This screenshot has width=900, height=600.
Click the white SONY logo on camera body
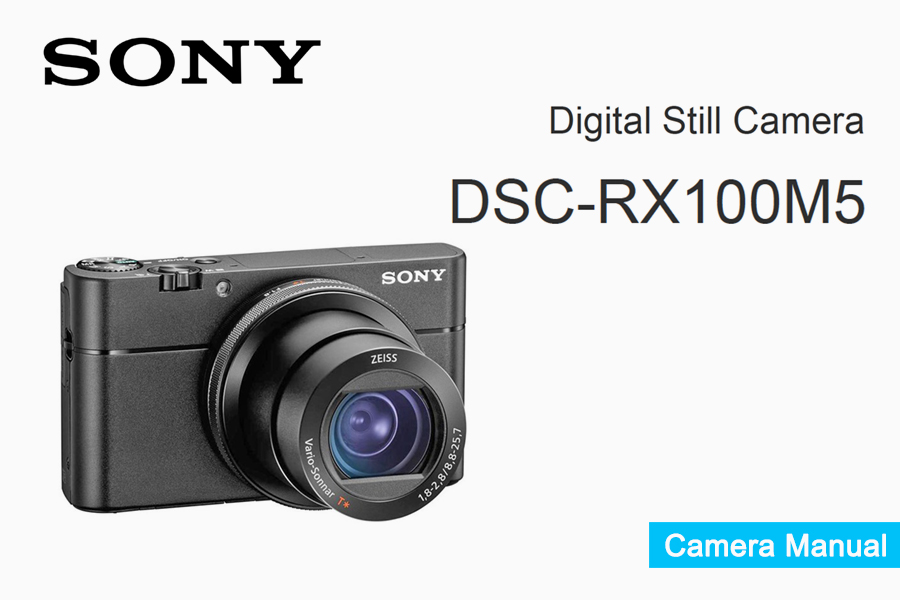[413, 277]
